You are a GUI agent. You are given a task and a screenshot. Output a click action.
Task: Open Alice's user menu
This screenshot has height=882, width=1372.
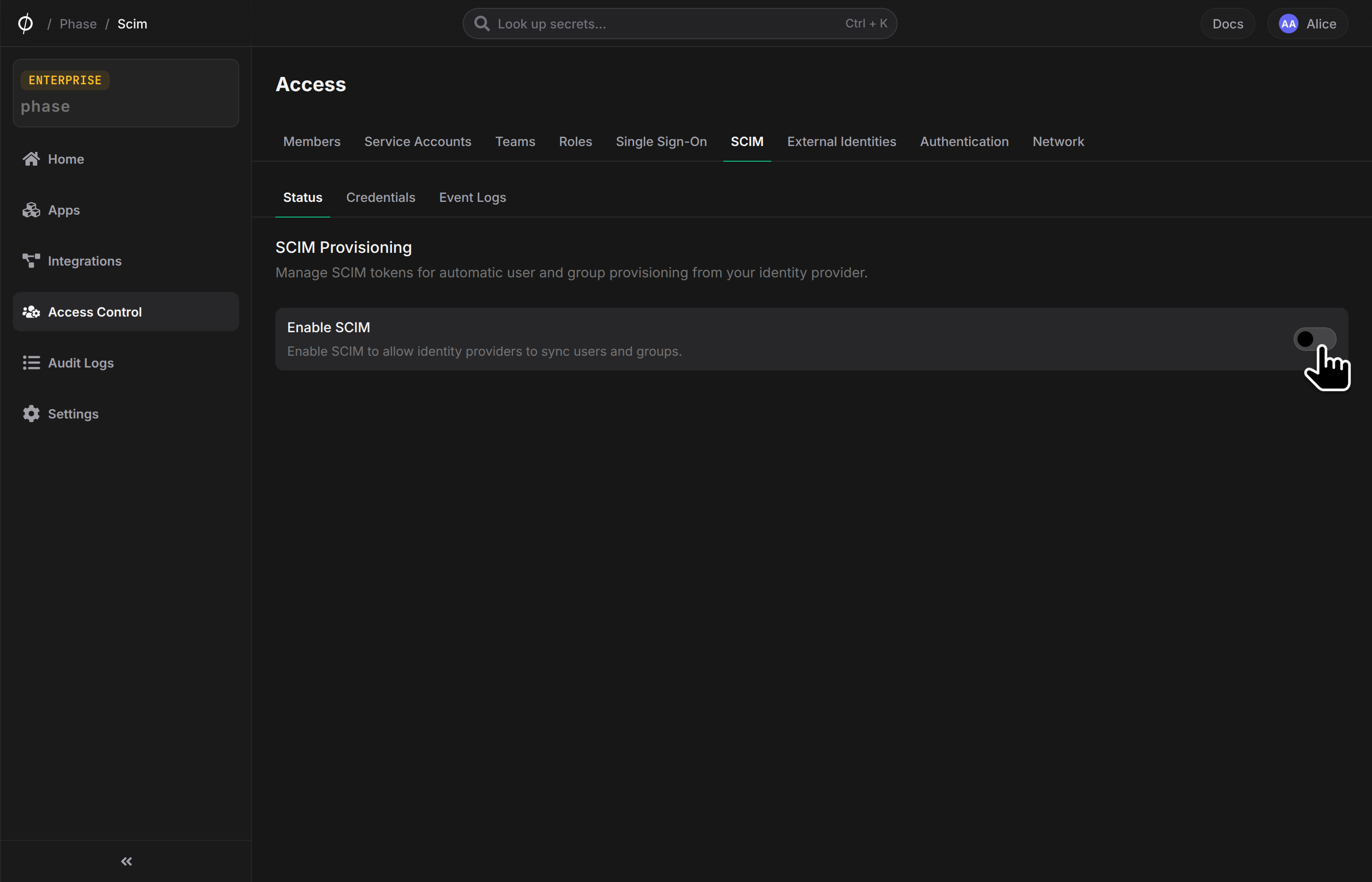[1307, 24]
